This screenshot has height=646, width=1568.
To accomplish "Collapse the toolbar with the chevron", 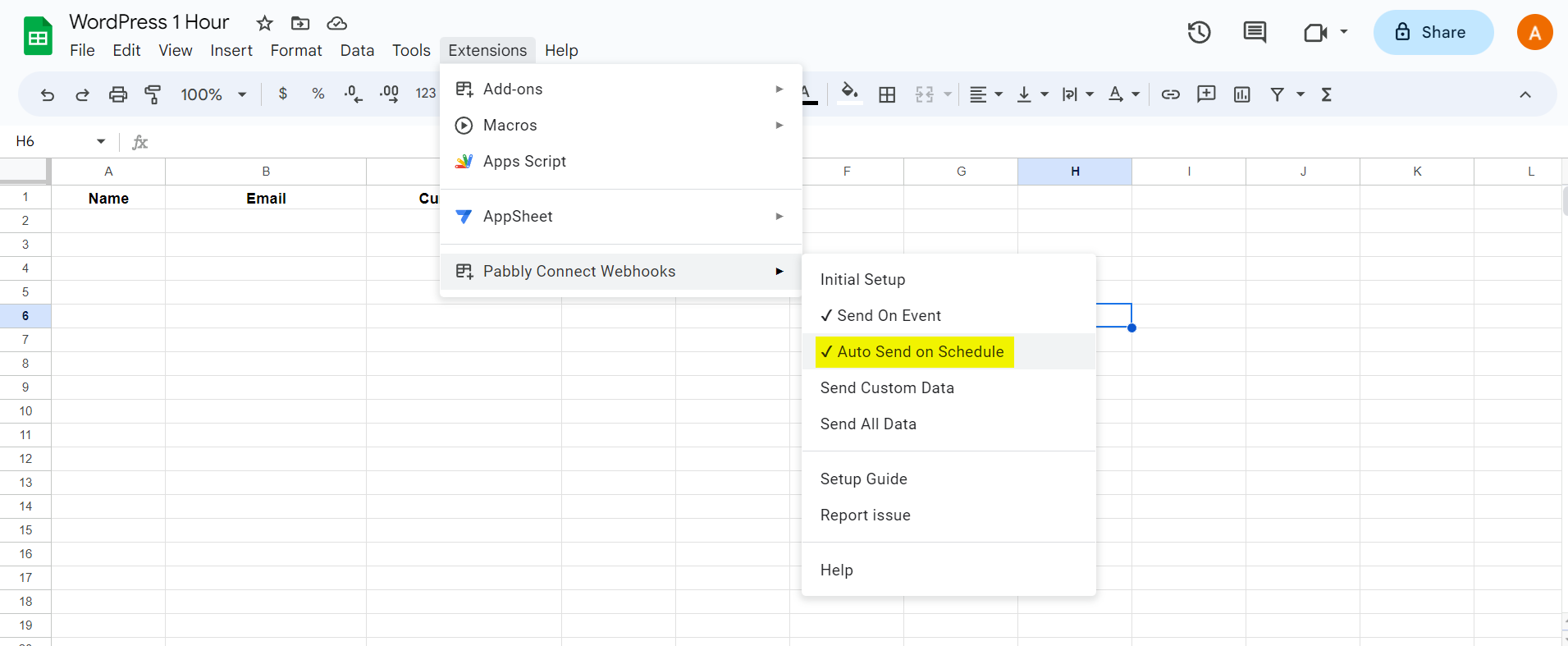I will tap(1525, 94).
